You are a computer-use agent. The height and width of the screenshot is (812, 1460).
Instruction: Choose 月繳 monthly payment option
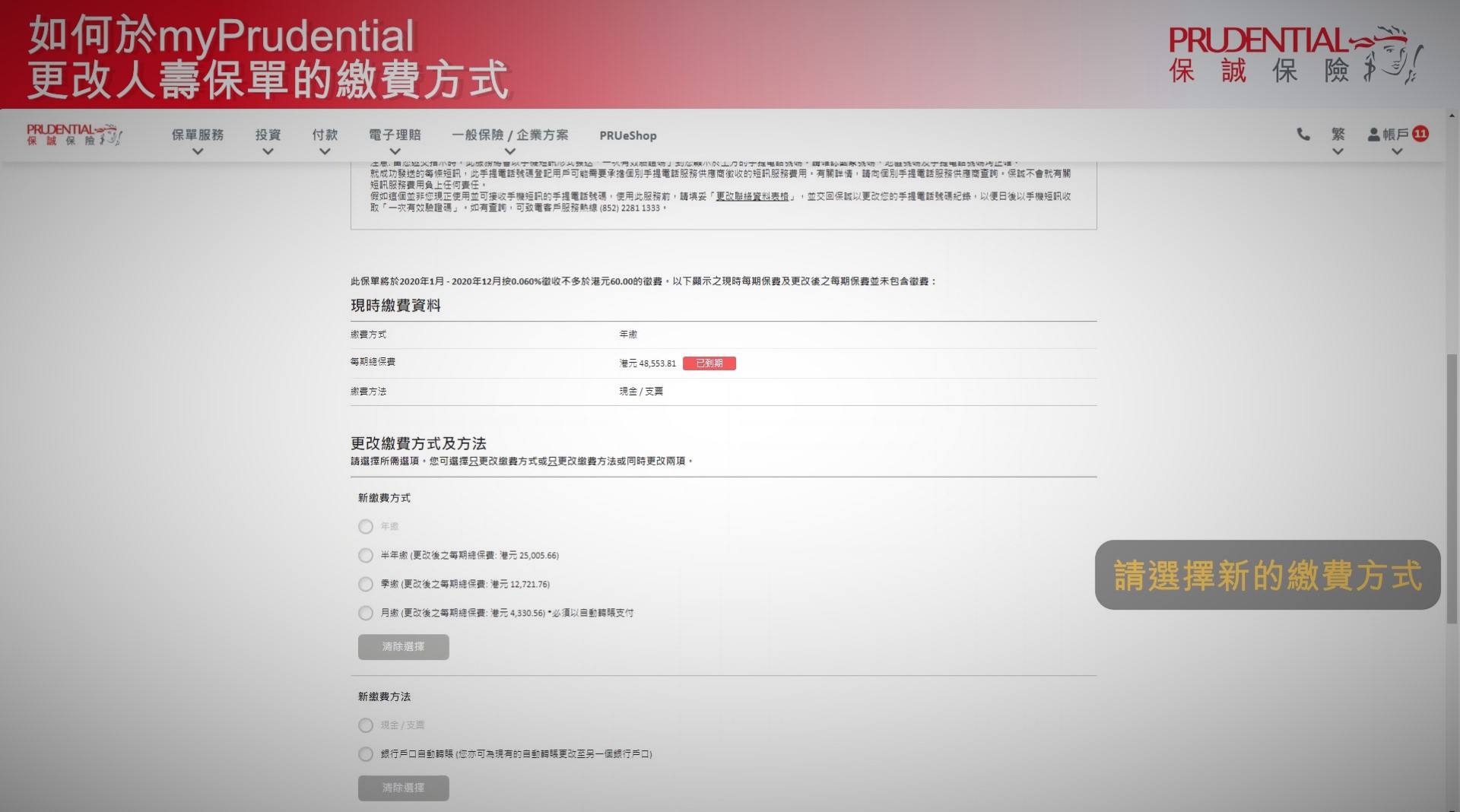click(365, 613)
